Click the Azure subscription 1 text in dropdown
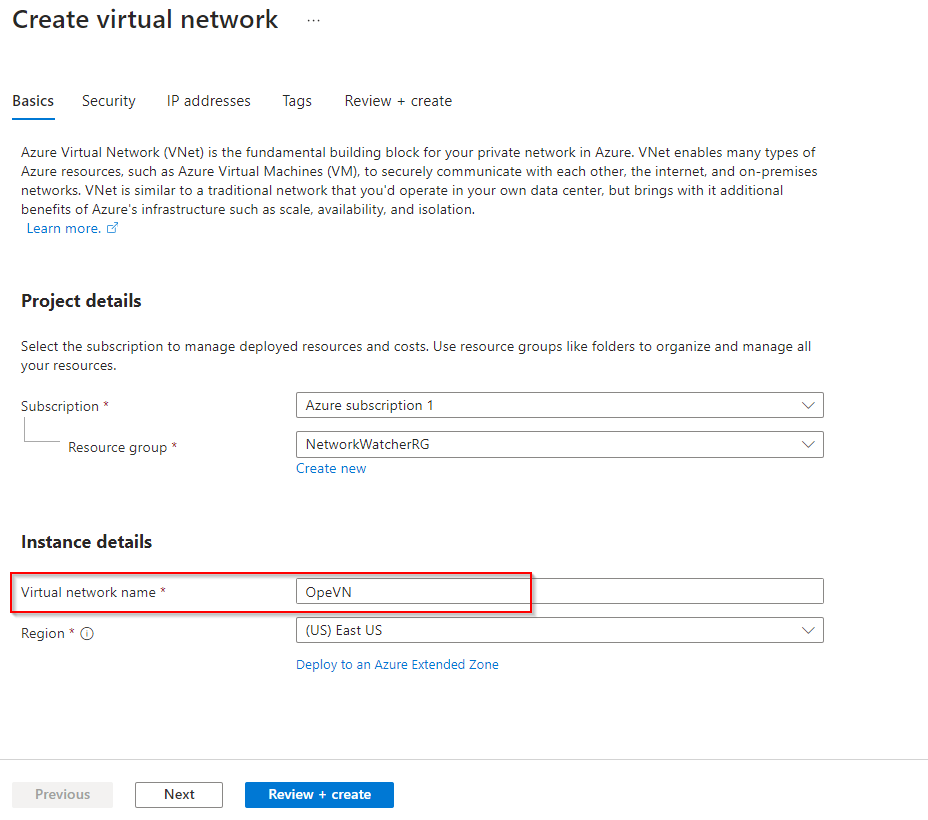This screenshot has width=928, height=820. (370, 405)
